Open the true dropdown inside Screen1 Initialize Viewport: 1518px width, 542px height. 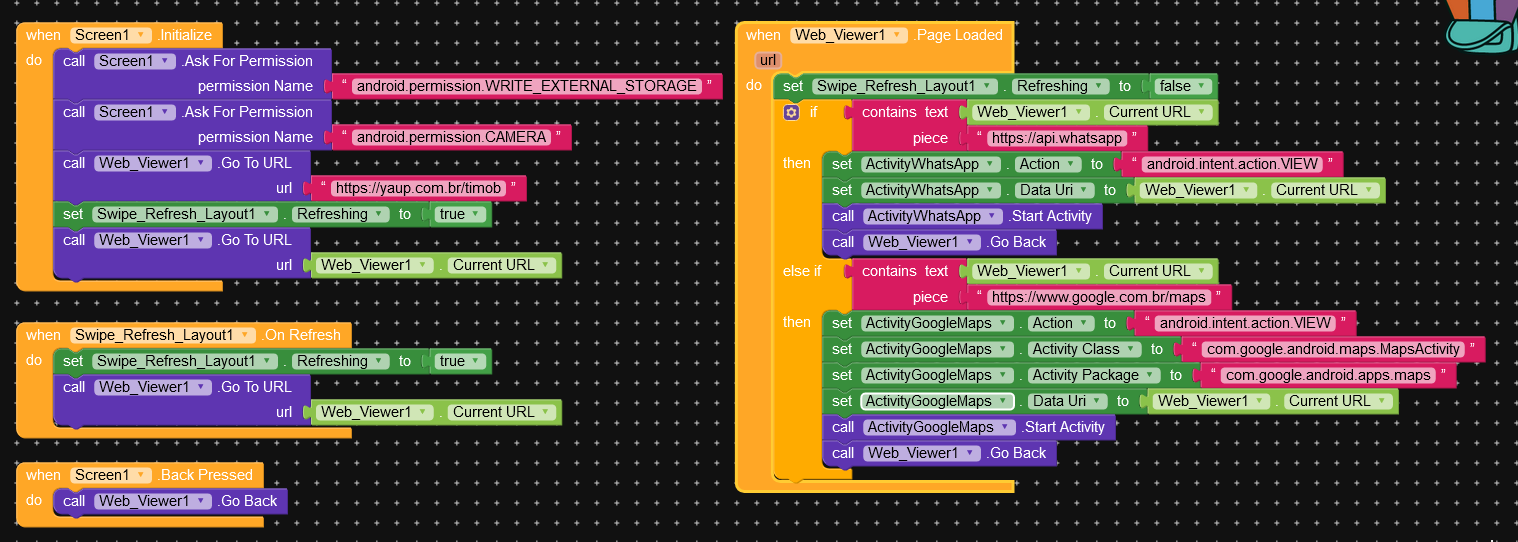(x=461, y=214)
